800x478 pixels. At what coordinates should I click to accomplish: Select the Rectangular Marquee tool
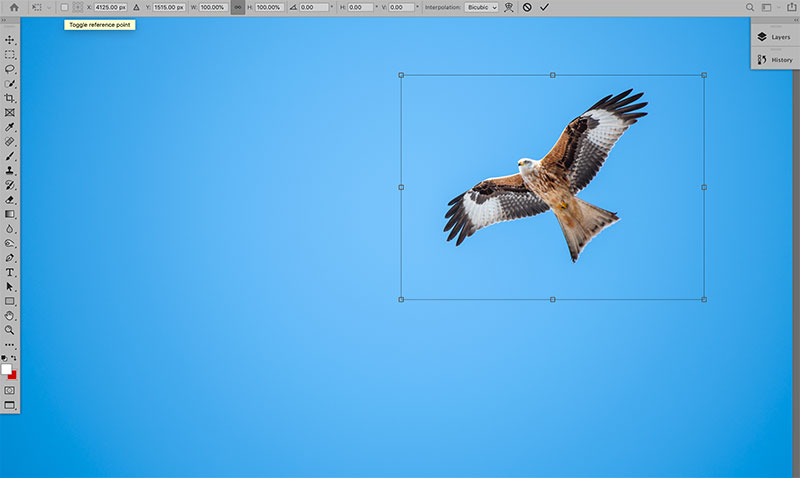10,55
